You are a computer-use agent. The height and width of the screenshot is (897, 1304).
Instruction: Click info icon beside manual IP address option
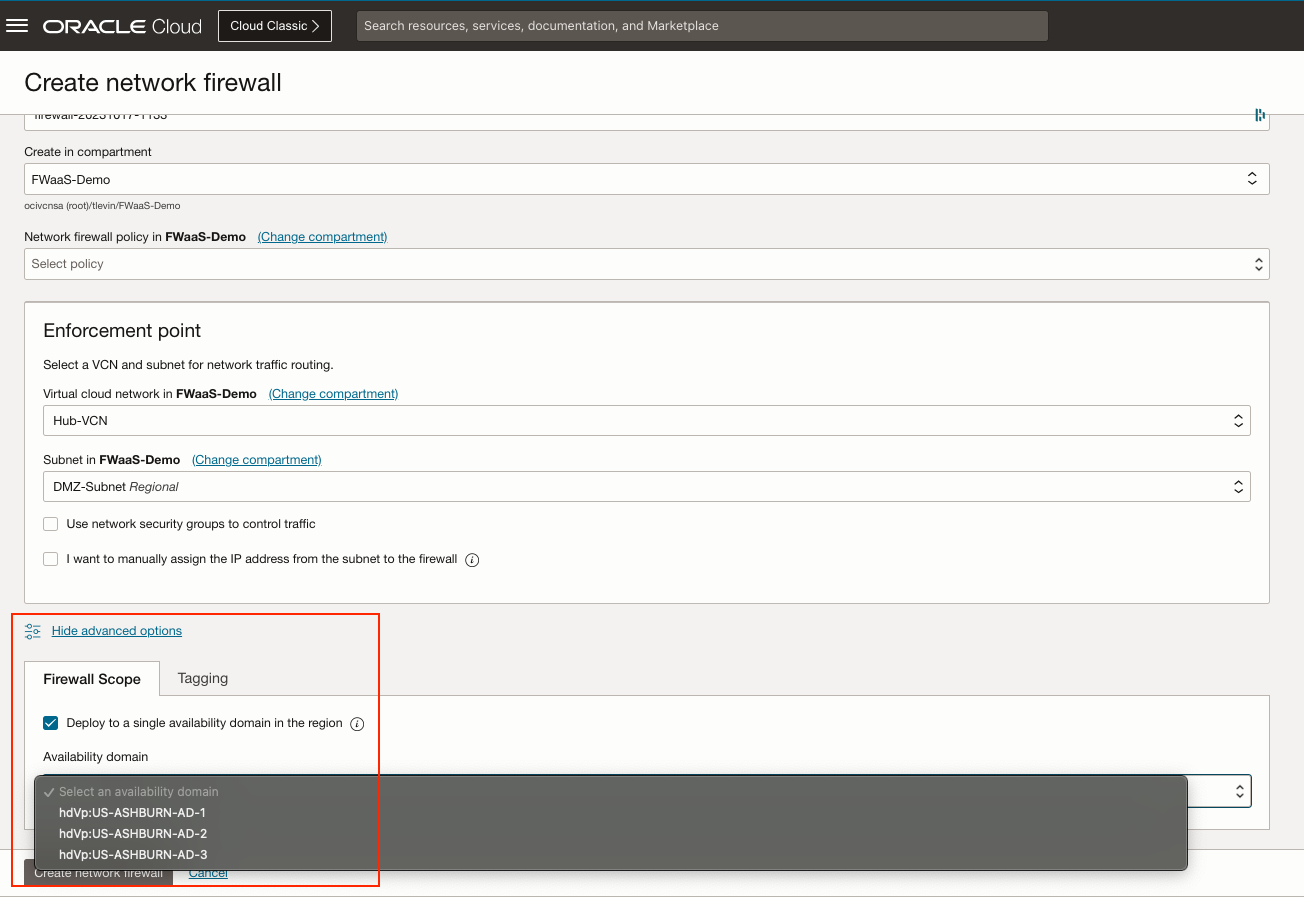[473, 560]
